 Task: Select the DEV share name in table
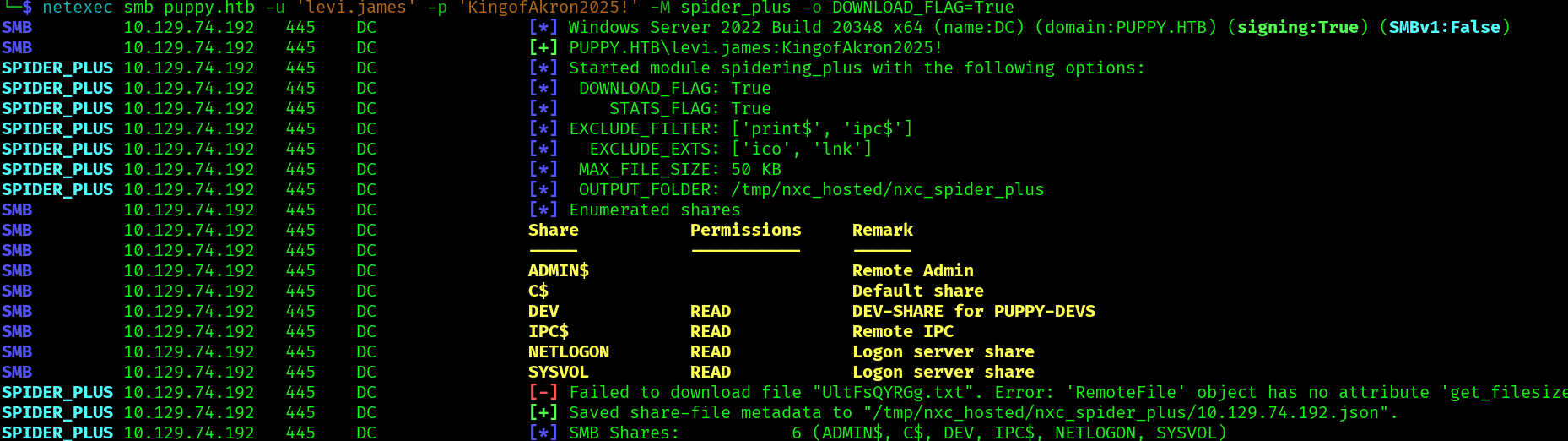543,311
